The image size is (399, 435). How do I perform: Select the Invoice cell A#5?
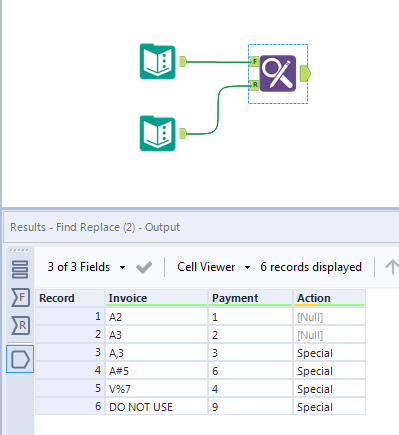[156, 371]
